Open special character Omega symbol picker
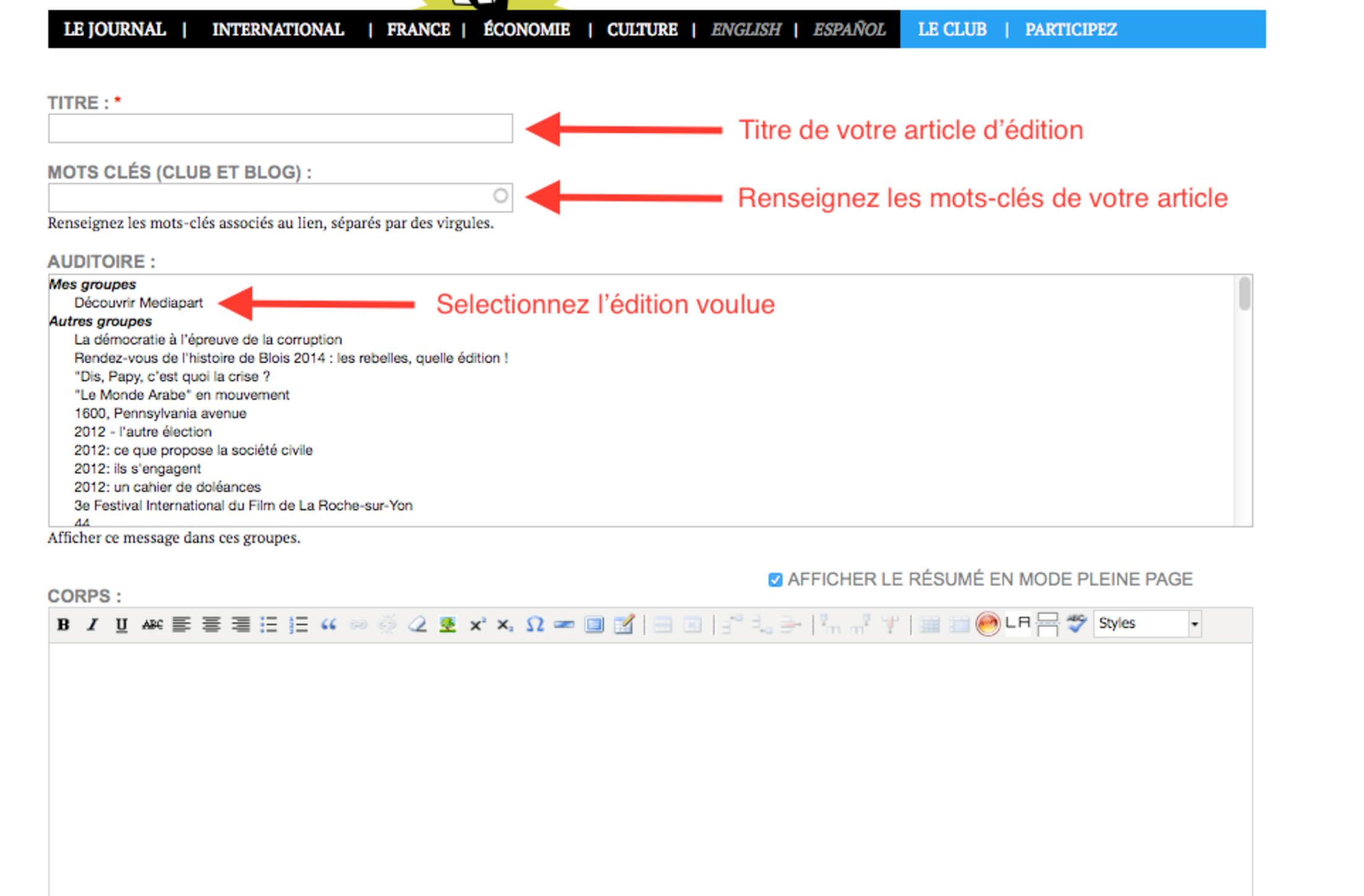1364x896 pixels. 534,624
